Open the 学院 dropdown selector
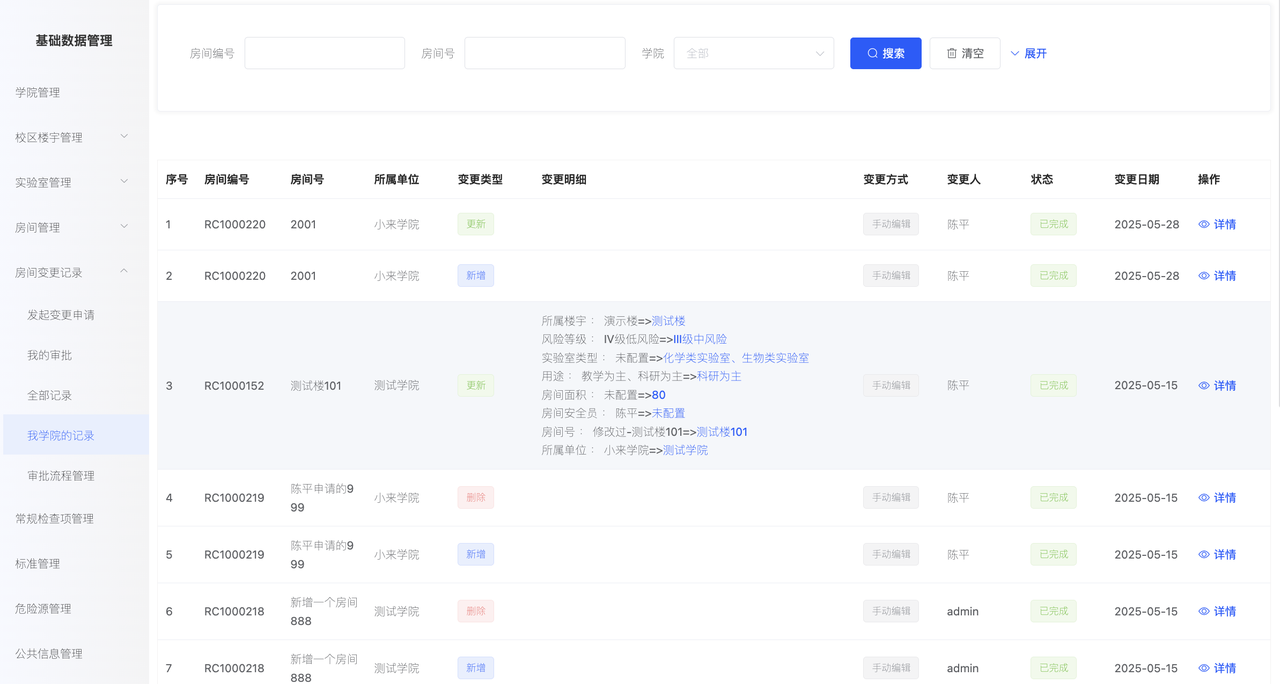The image size is (1280, 684). (754, 54)
